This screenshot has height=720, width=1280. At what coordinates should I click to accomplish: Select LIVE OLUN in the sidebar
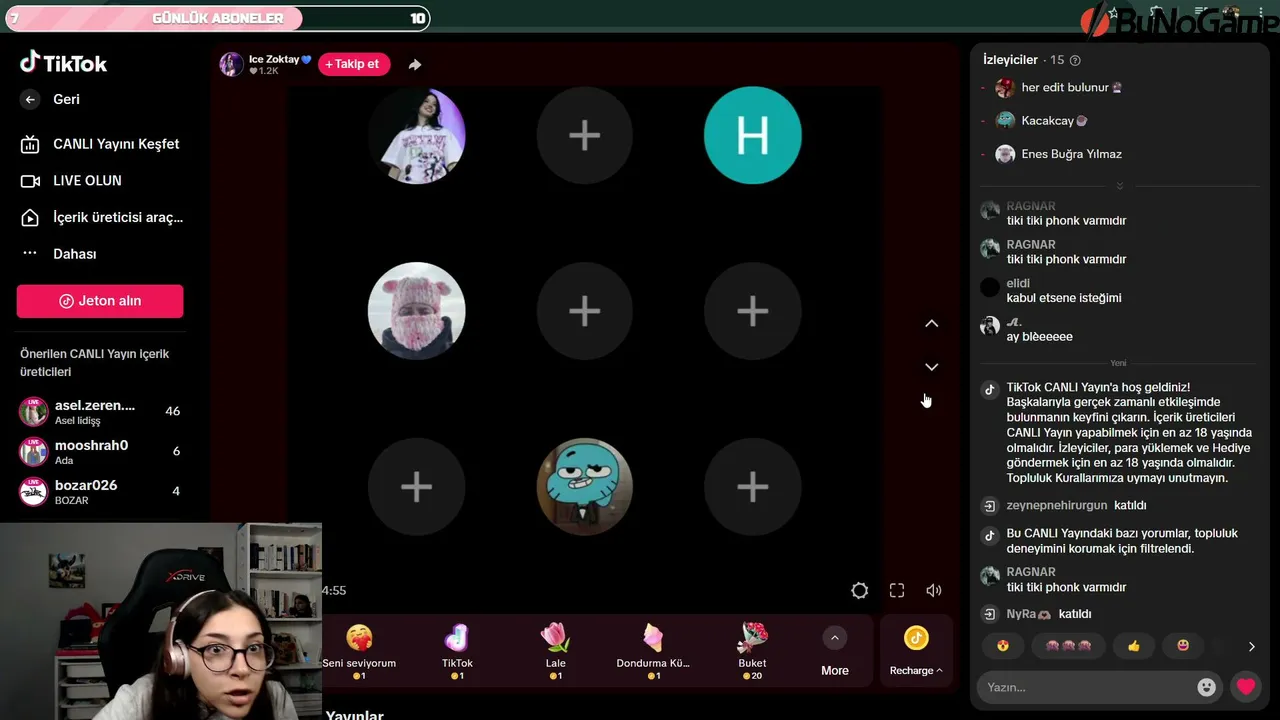pos(71,181)
